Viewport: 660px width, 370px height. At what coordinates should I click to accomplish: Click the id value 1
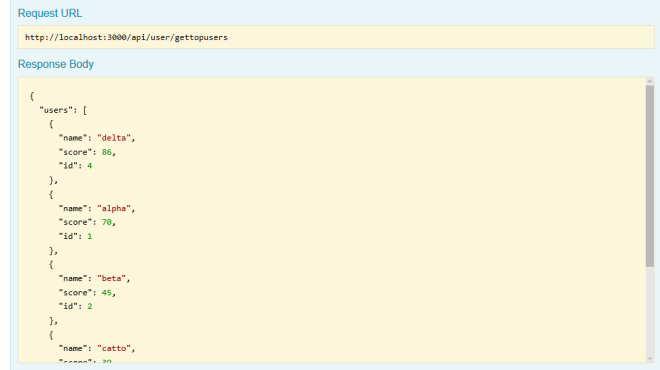[90, 236]
